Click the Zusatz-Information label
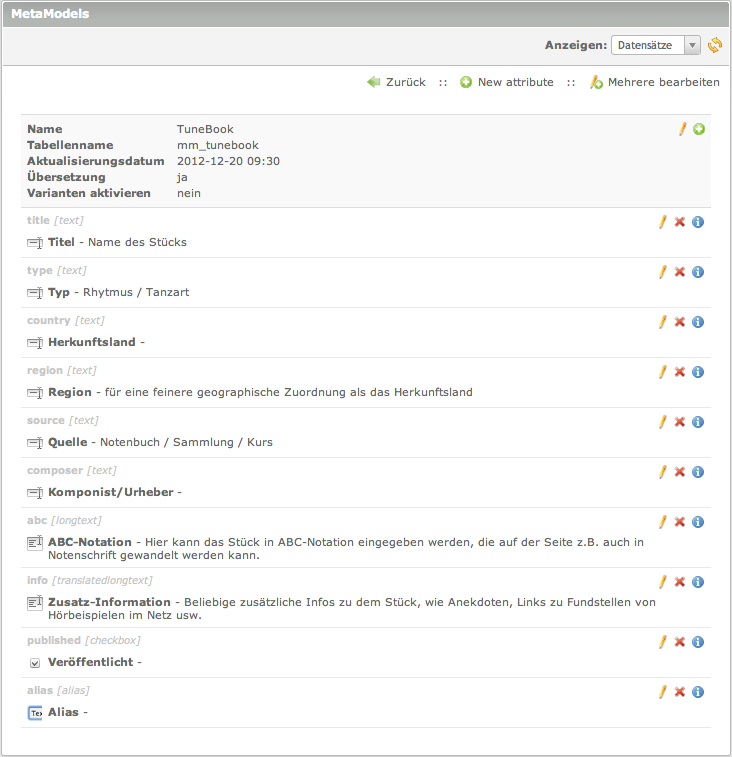 pos(109,602)
